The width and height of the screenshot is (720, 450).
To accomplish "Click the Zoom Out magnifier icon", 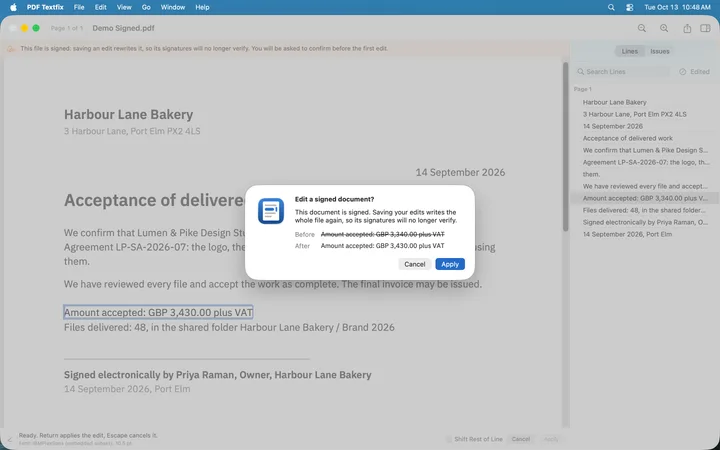I will (x=641, y=28).
